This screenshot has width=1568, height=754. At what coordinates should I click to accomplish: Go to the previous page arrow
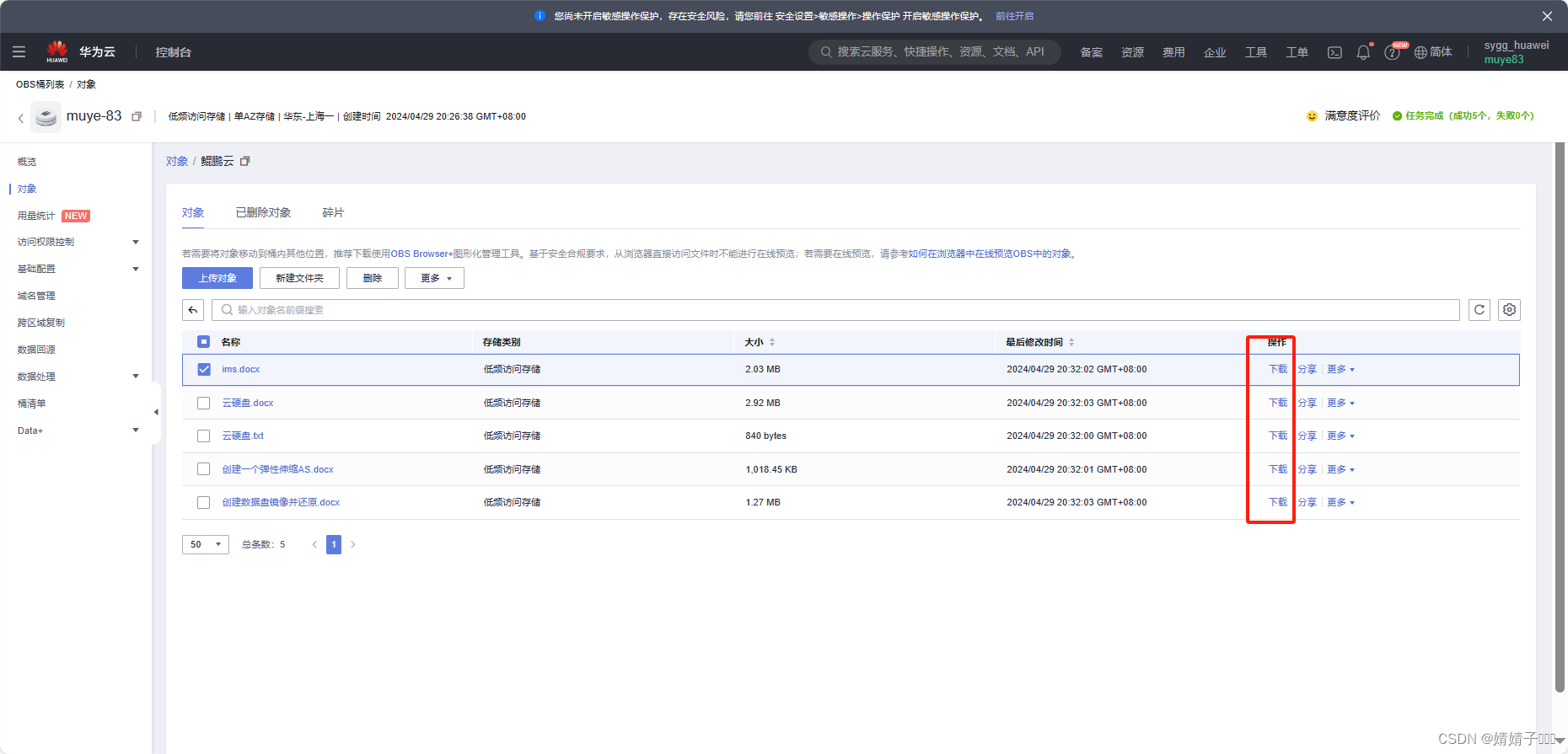click(314, 544)
